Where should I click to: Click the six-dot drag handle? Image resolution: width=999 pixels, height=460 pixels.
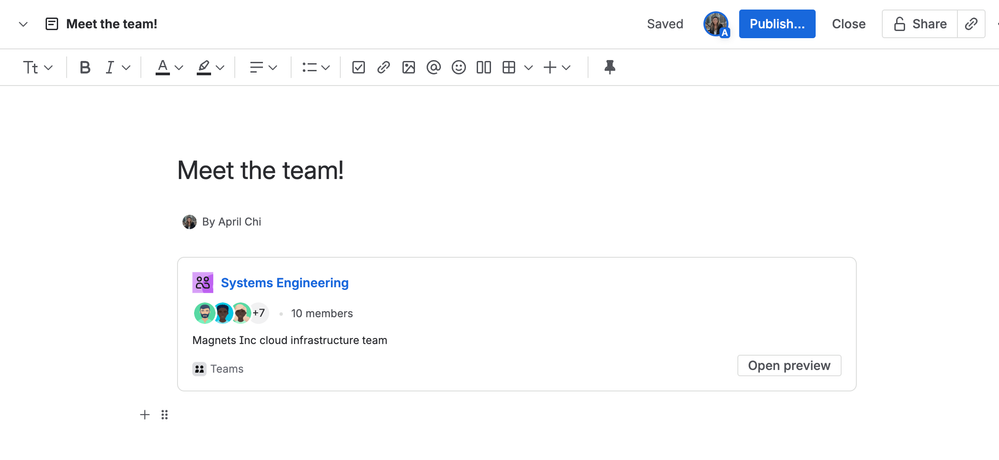point(164,415)
